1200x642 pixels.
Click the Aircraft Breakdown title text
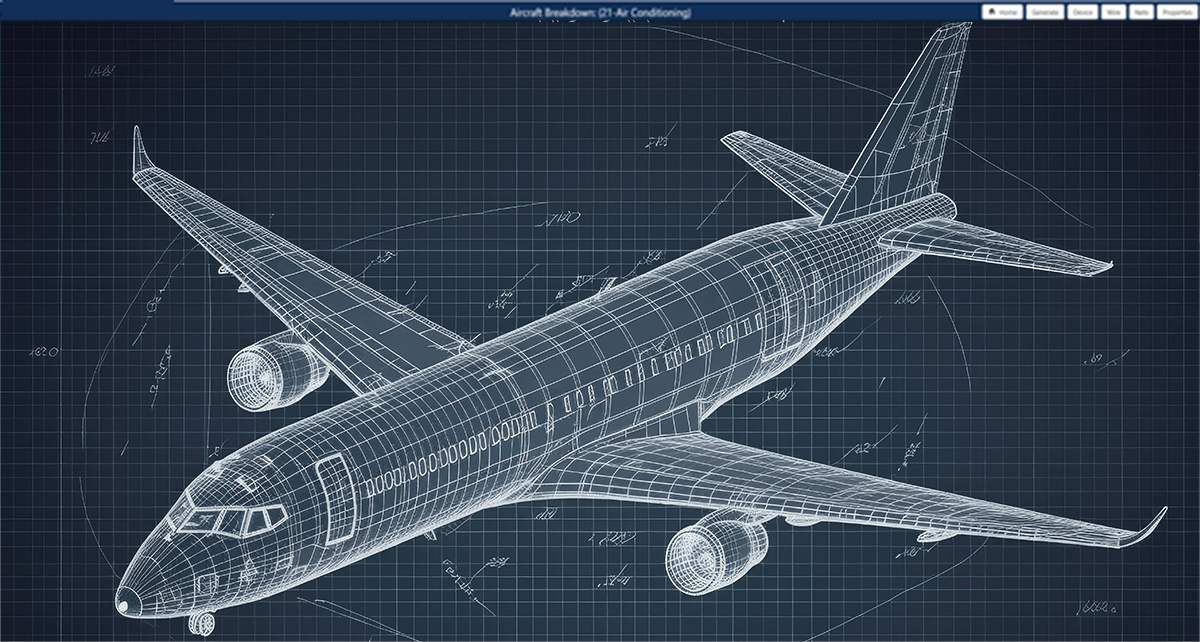point(599,12)
